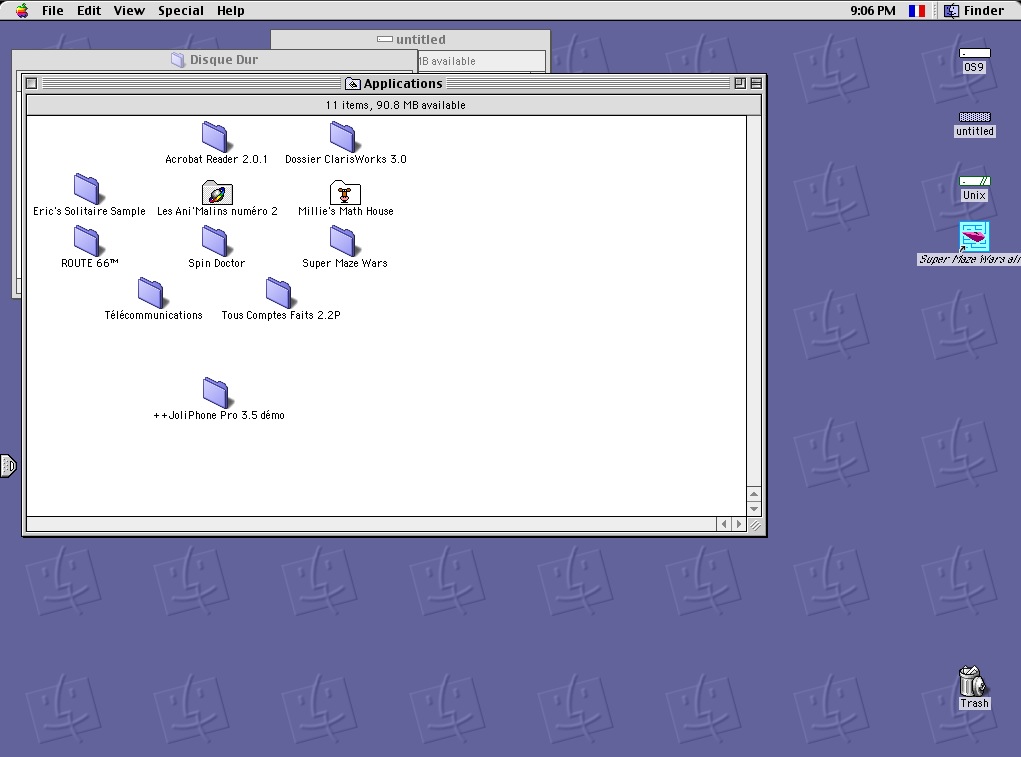This screenshot has height=757, width=1021.
Task: Select the Acrobat Reader 2.0.1 folder icon
Action: [214, 137]
